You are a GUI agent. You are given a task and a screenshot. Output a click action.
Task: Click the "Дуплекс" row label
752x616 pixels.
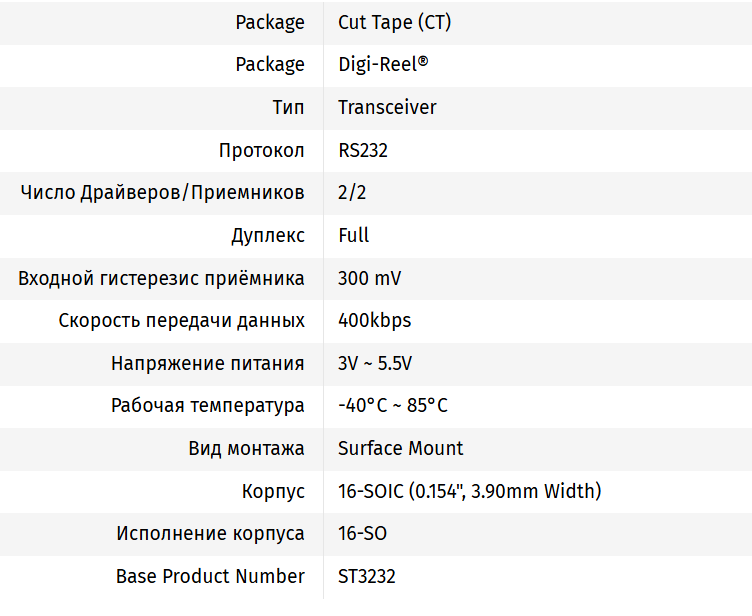pos(268,236)
